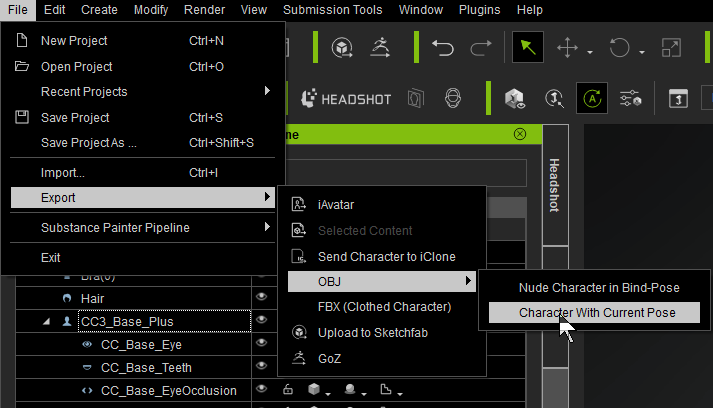
Task: Select CC_Base_EyeOcclusion in scene tree
Action: [133, 390]
